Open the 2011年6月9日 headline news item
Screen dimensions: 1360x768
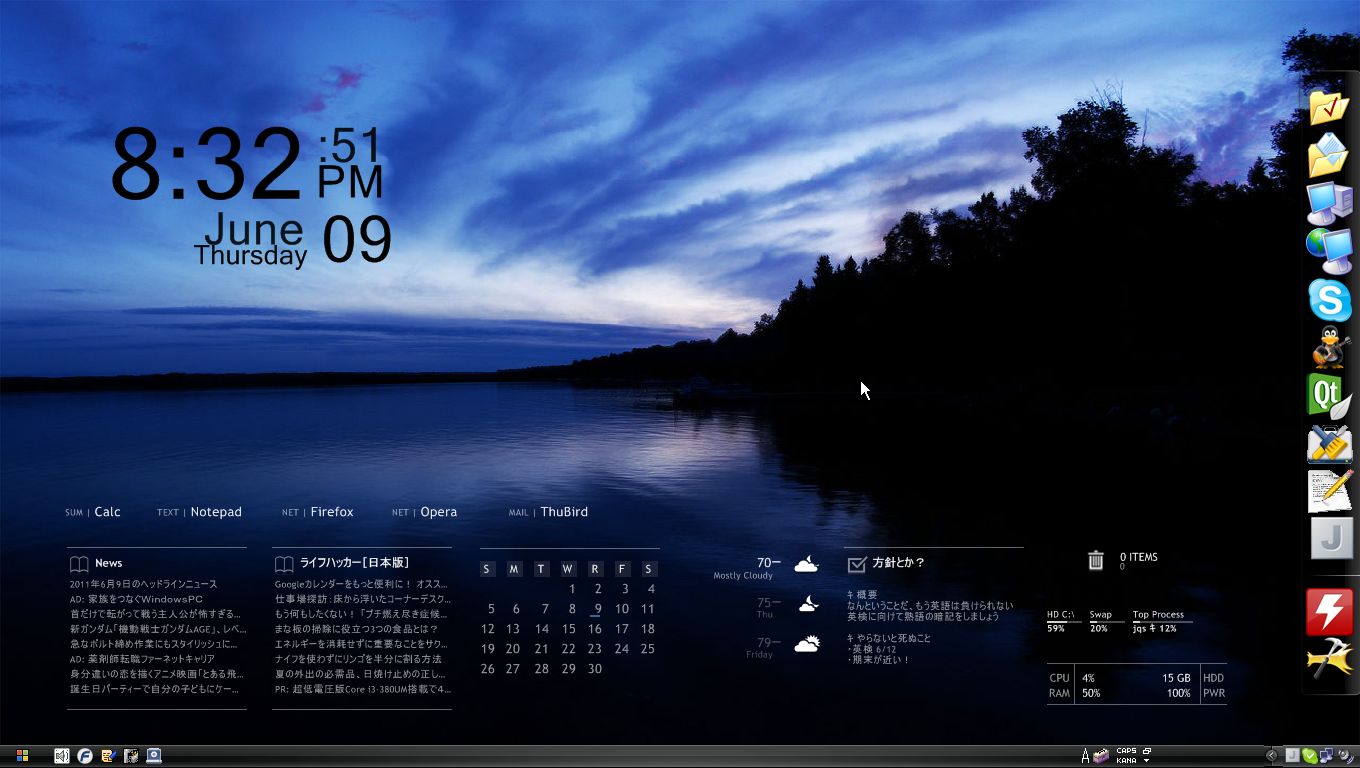(143, 584)
